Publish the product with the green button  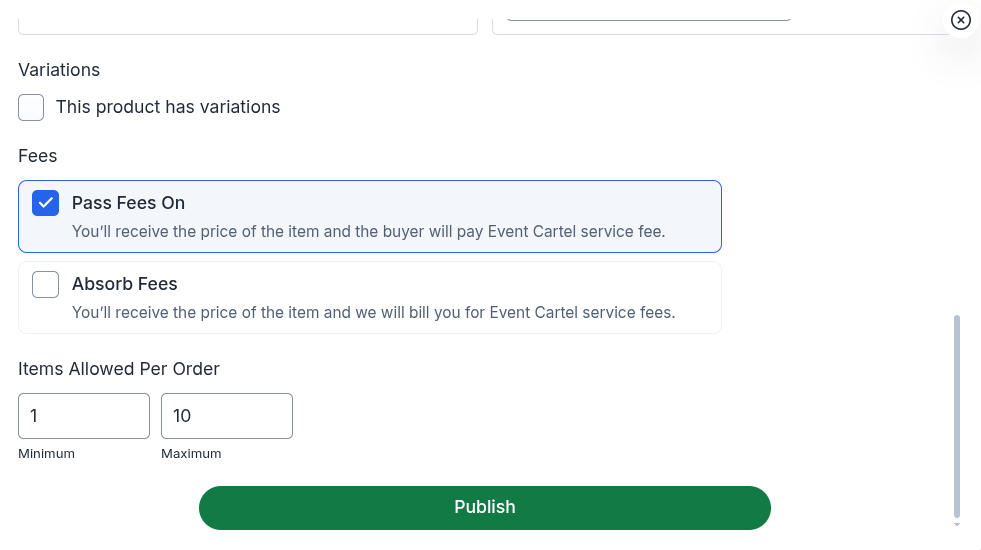tap(485, 507)
